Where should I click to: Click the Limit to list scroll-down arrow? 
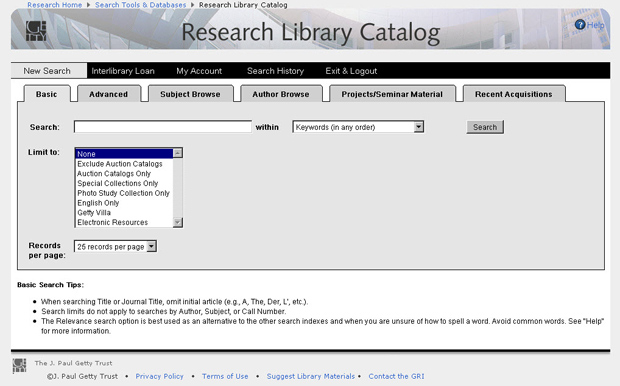(x=178, y=223)
